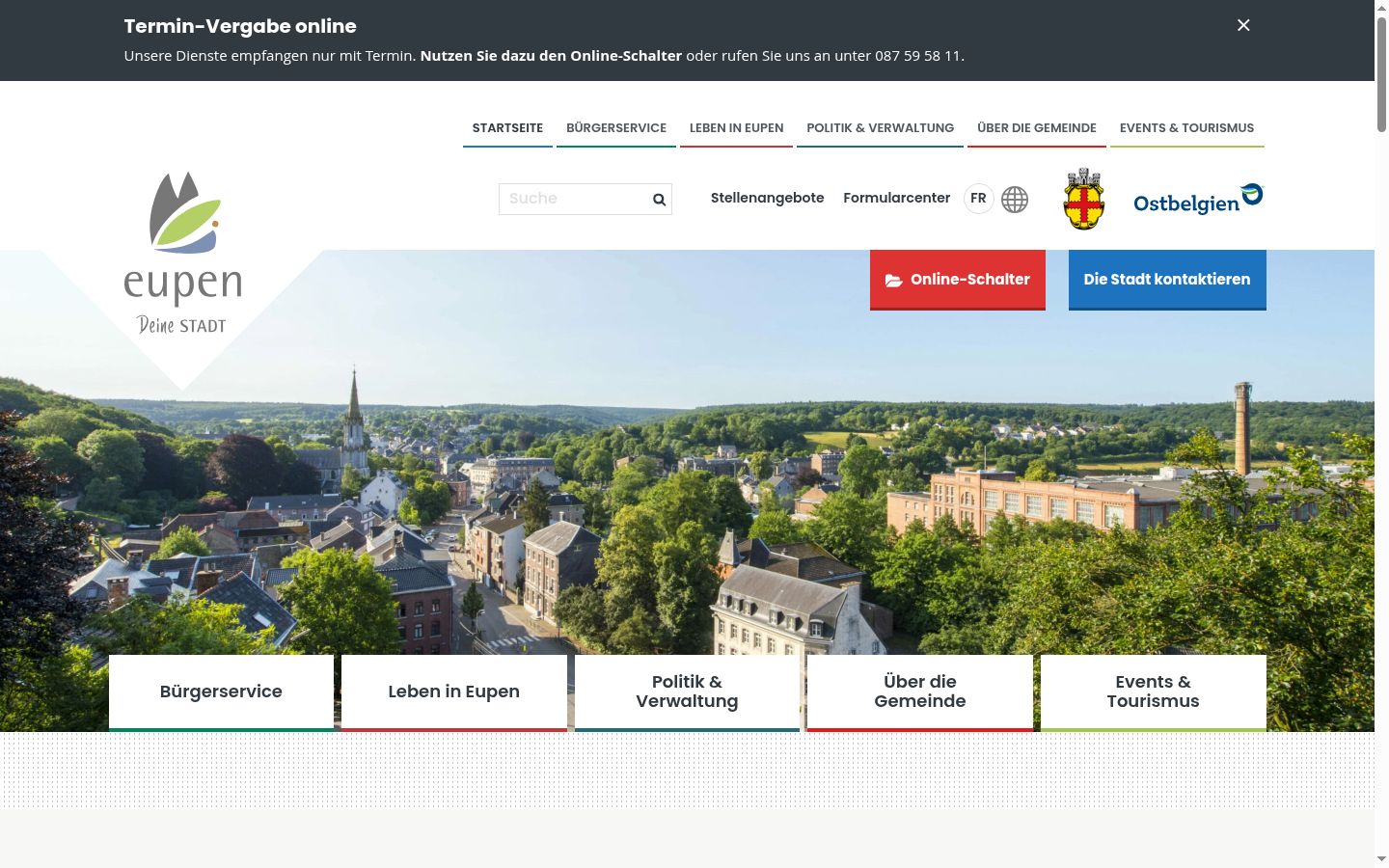Close the Termin-Vergabe online banner
This screenshot has width=1389, height=868.
coord(1243,25)
